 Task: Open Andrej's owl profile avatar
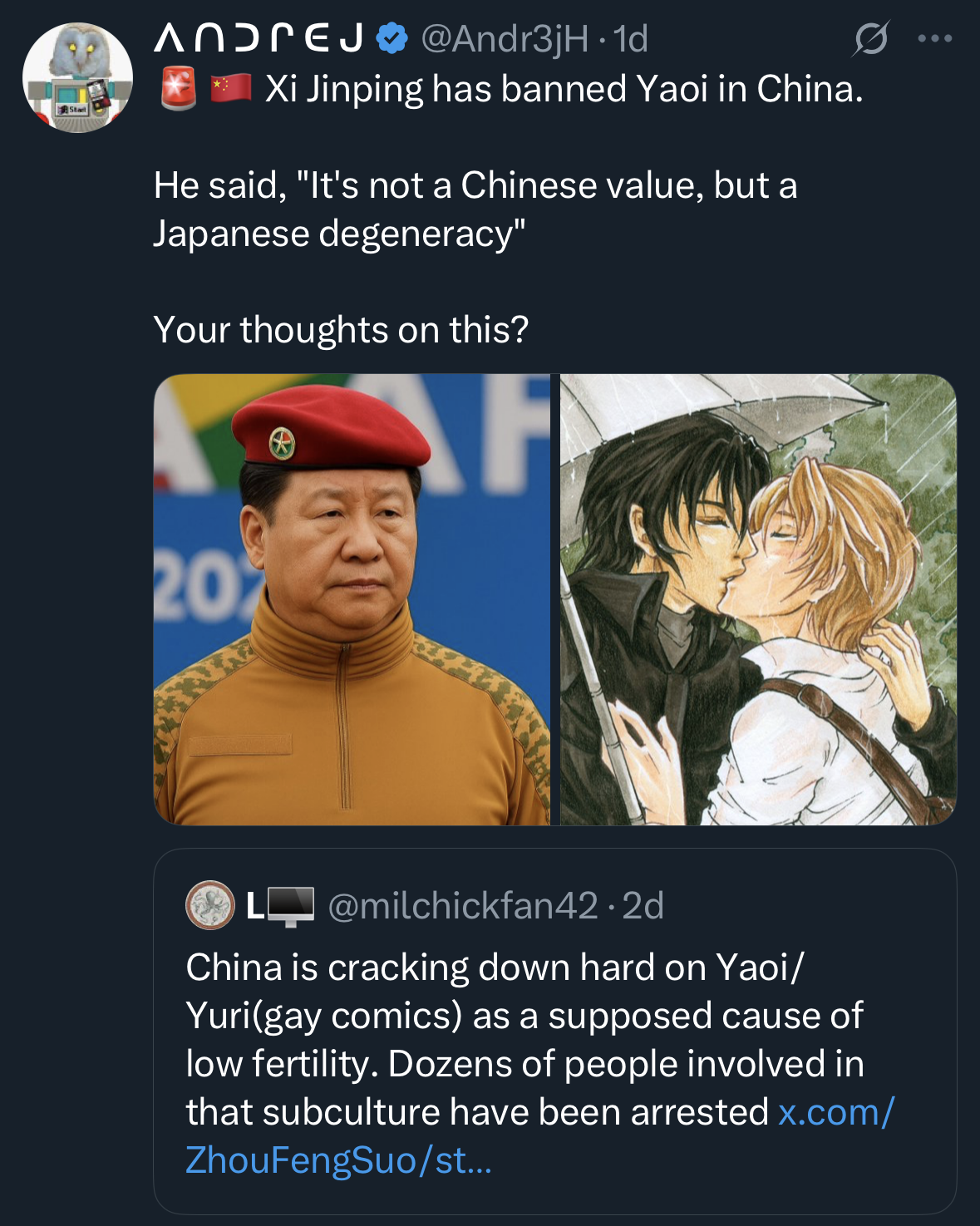pyautogui.click(x=77, y=77)
